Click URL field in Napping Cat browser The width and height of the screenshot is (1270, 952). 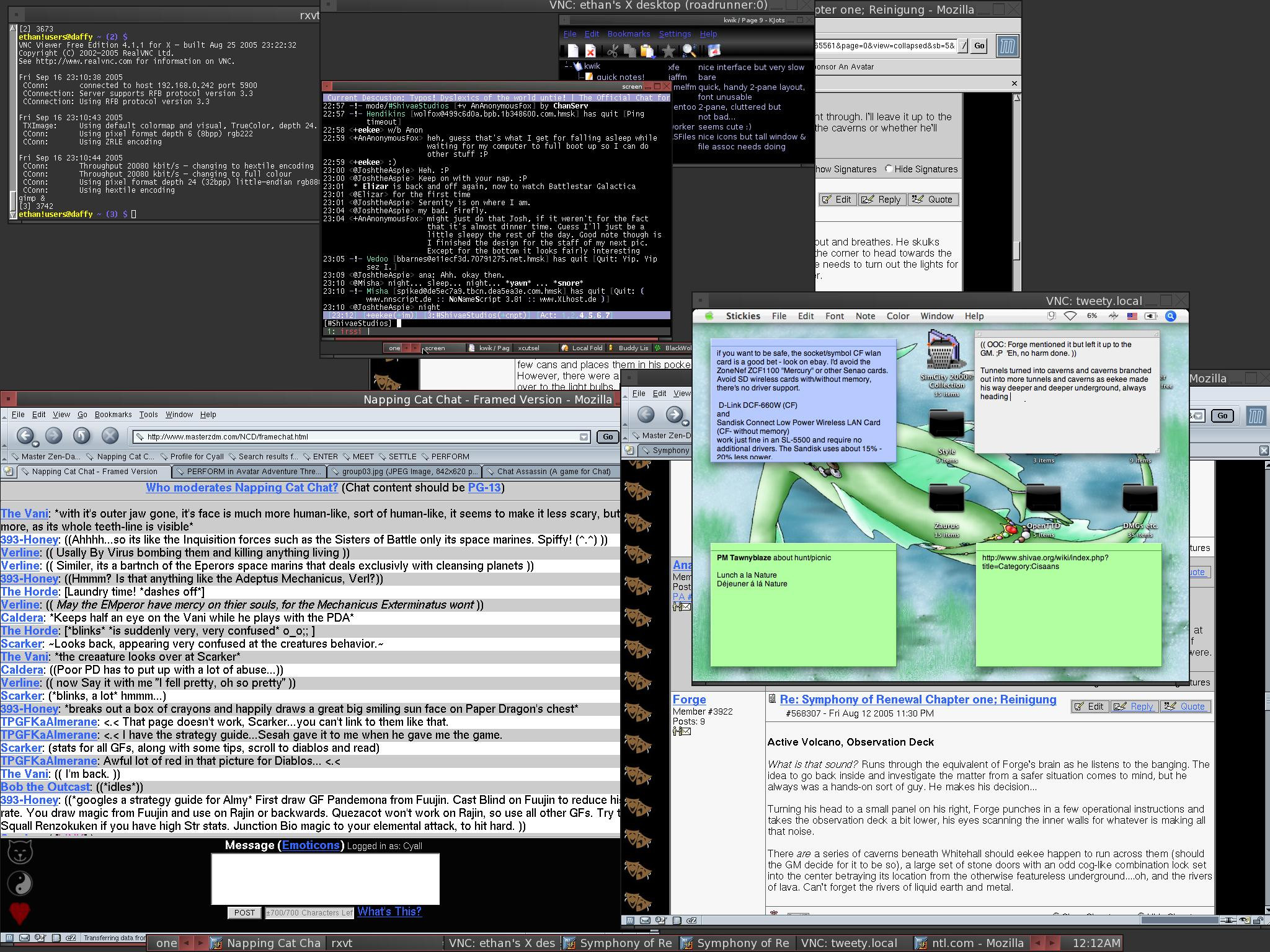coord(361,437)
